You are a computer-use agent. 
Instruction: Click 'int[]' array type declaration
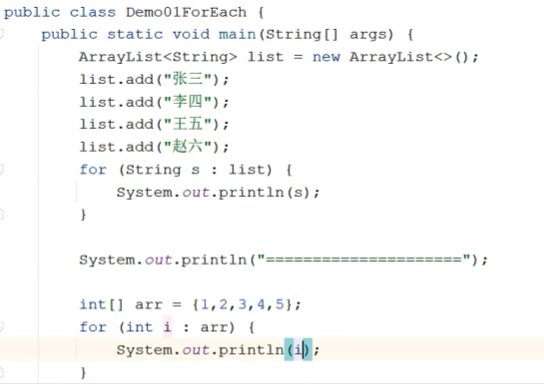pos(101,305)
